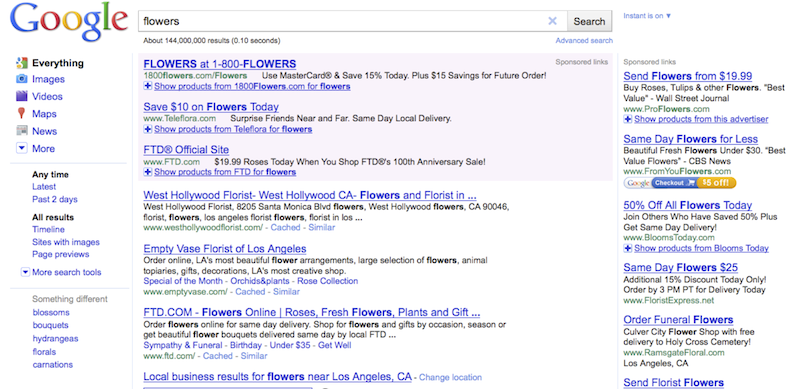Viewport: 800px width, 389px height.
Task: Expand products from Teleflora plus box
Action: point(148,129)
